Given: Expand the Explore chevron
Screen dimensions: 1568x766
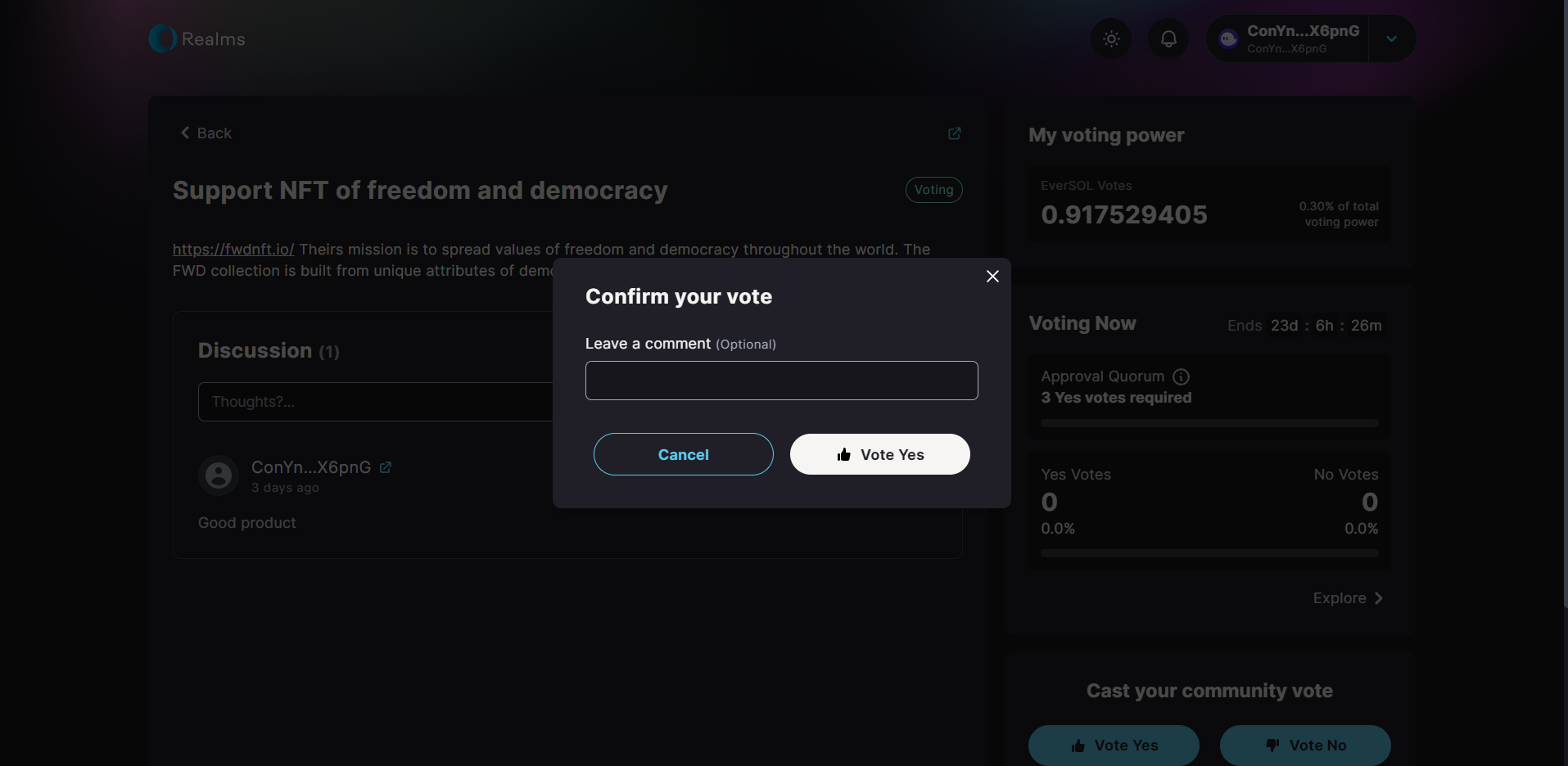Looking at the screenshot, I should [1379, 598].
